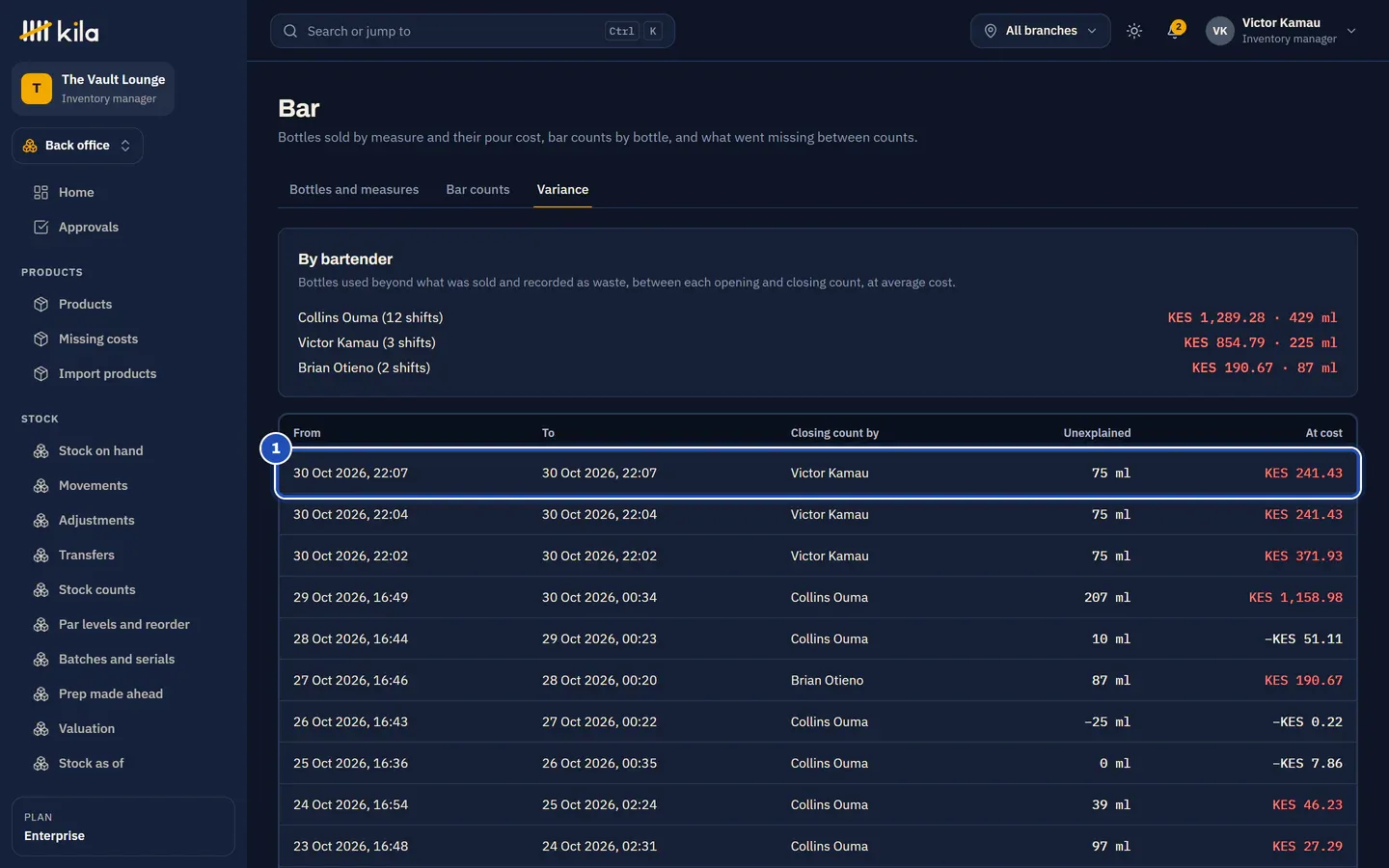Click the Search or jump to field
This screenshot has height=868, width=1389.
pyautogui.click(x=473, y=31)
